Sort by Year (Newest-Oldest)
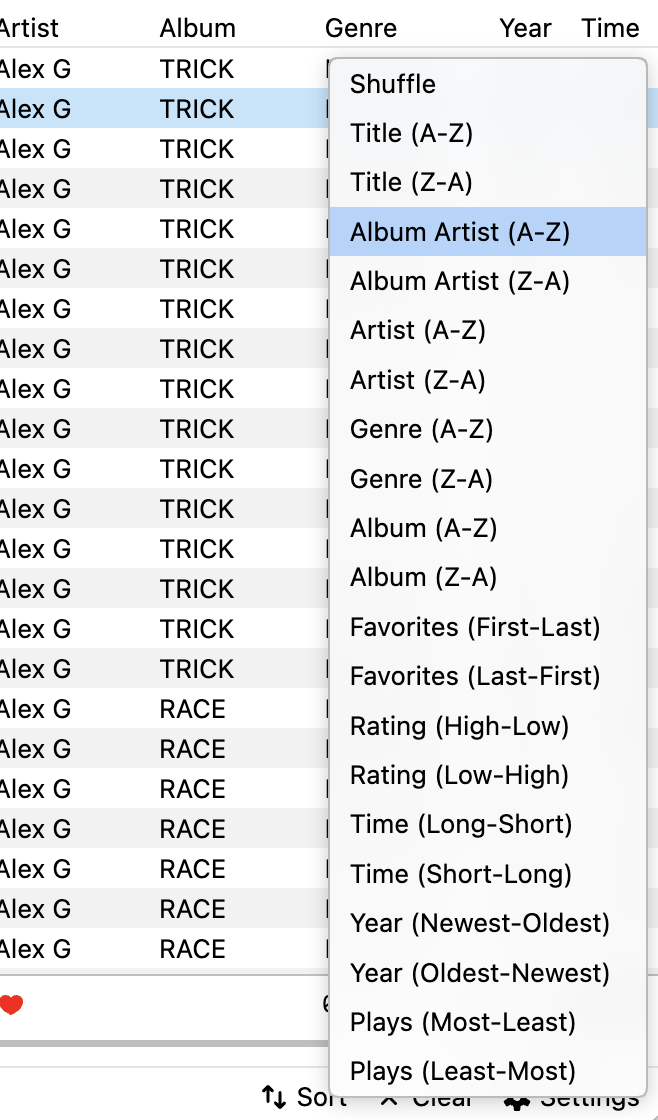Screen dimensions: 658x1120 (488, 923)
